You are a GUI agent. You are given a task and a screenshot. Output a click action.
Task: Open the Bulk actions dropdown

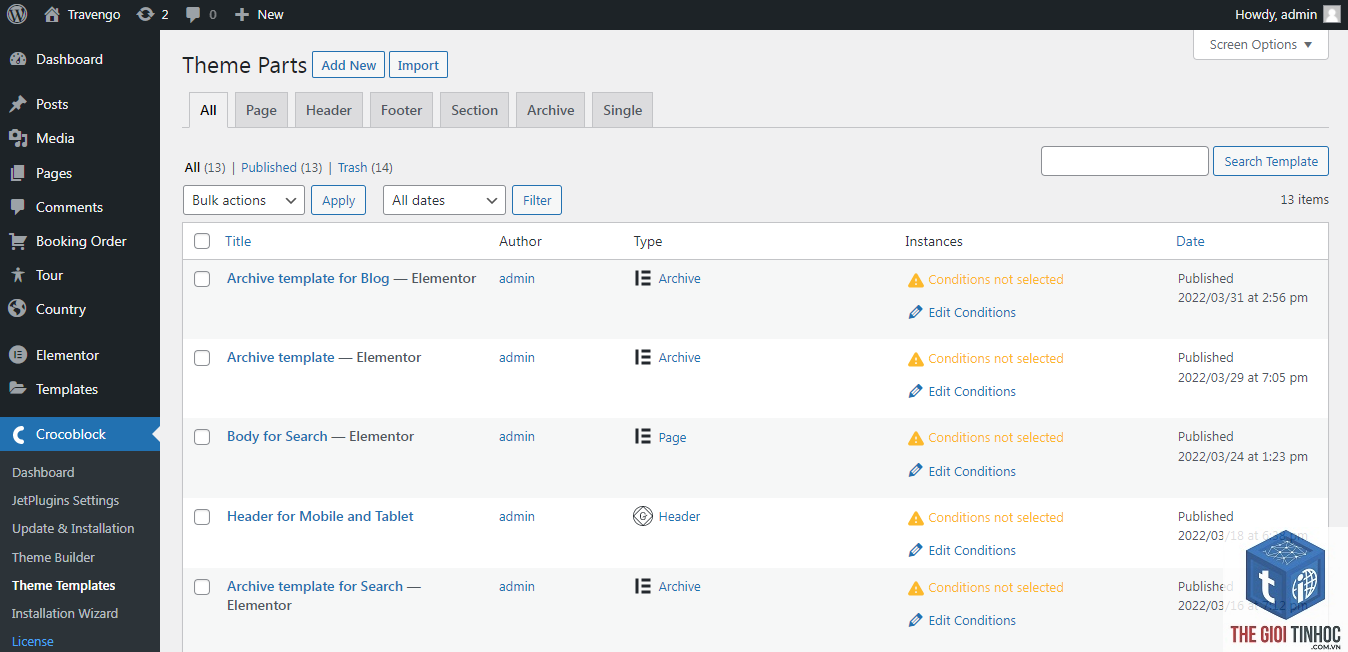pos(244,200)
